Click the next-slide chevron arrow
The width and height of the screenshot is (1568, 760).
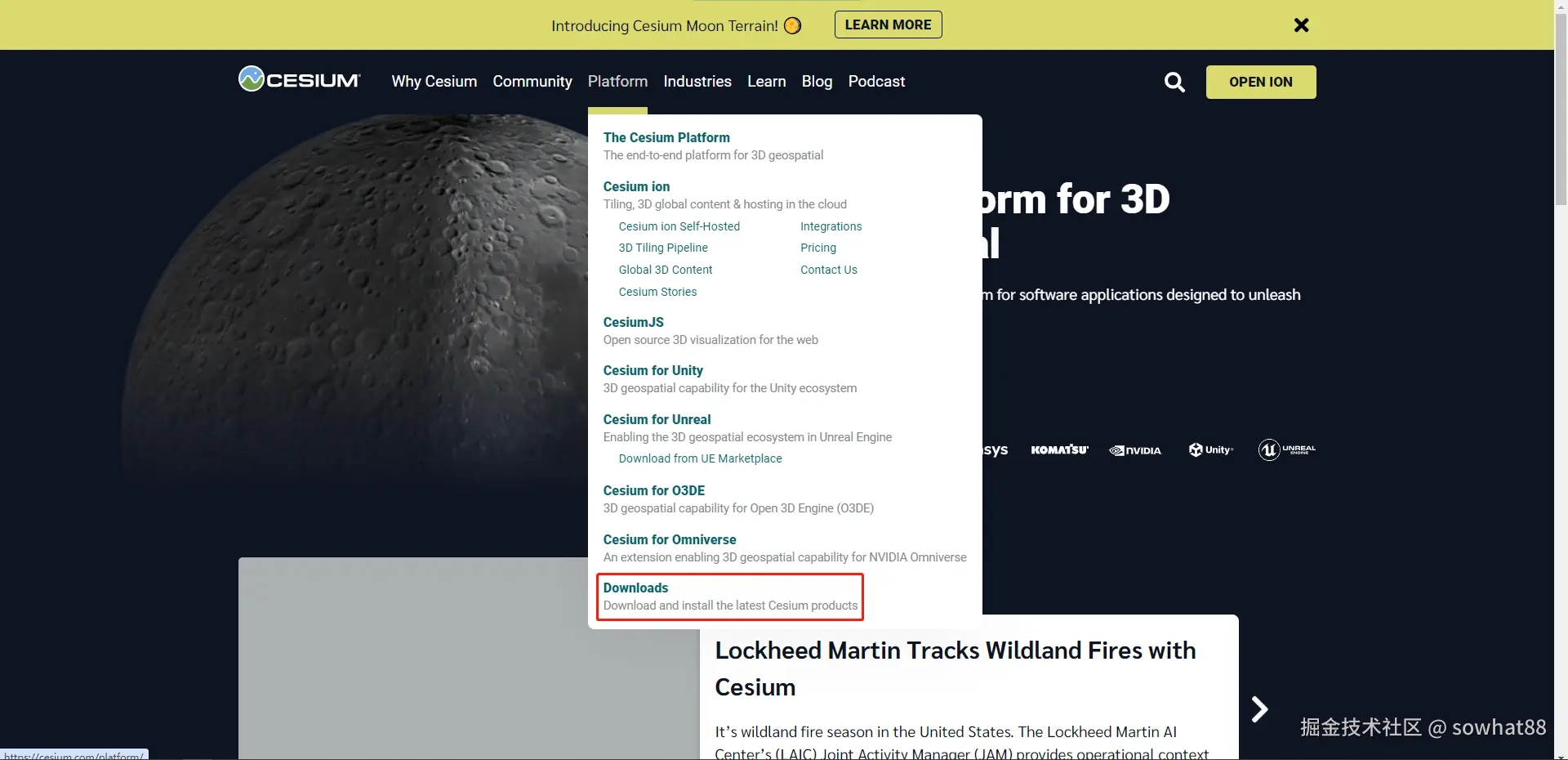(1260, 709)
